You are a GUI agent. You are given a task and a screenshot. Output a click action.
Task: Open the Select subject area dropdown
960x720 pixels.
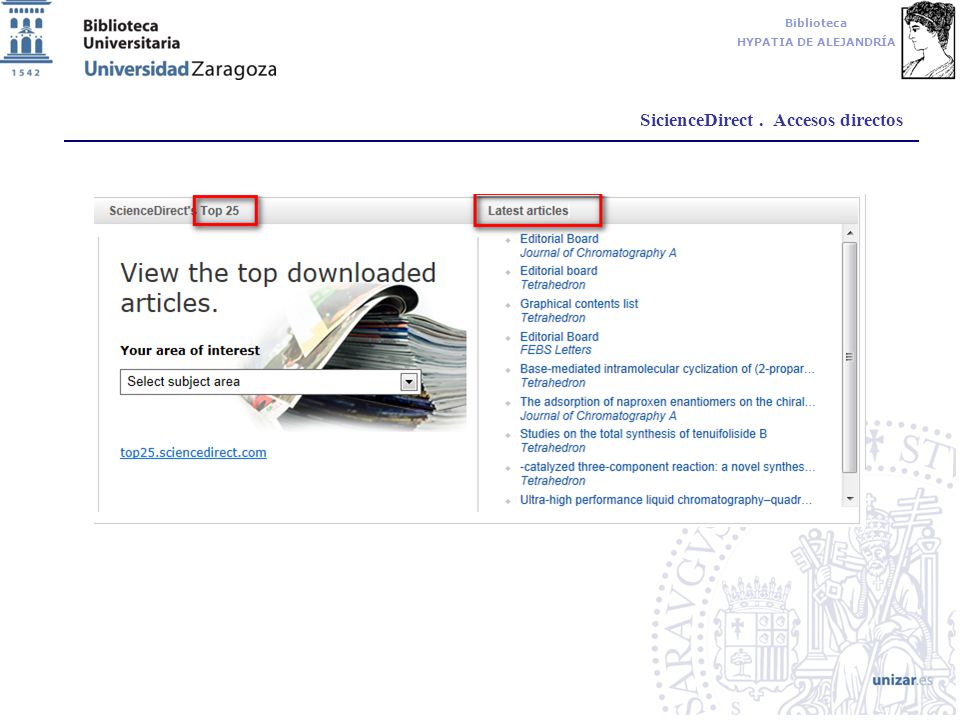(x=270, y=382)
